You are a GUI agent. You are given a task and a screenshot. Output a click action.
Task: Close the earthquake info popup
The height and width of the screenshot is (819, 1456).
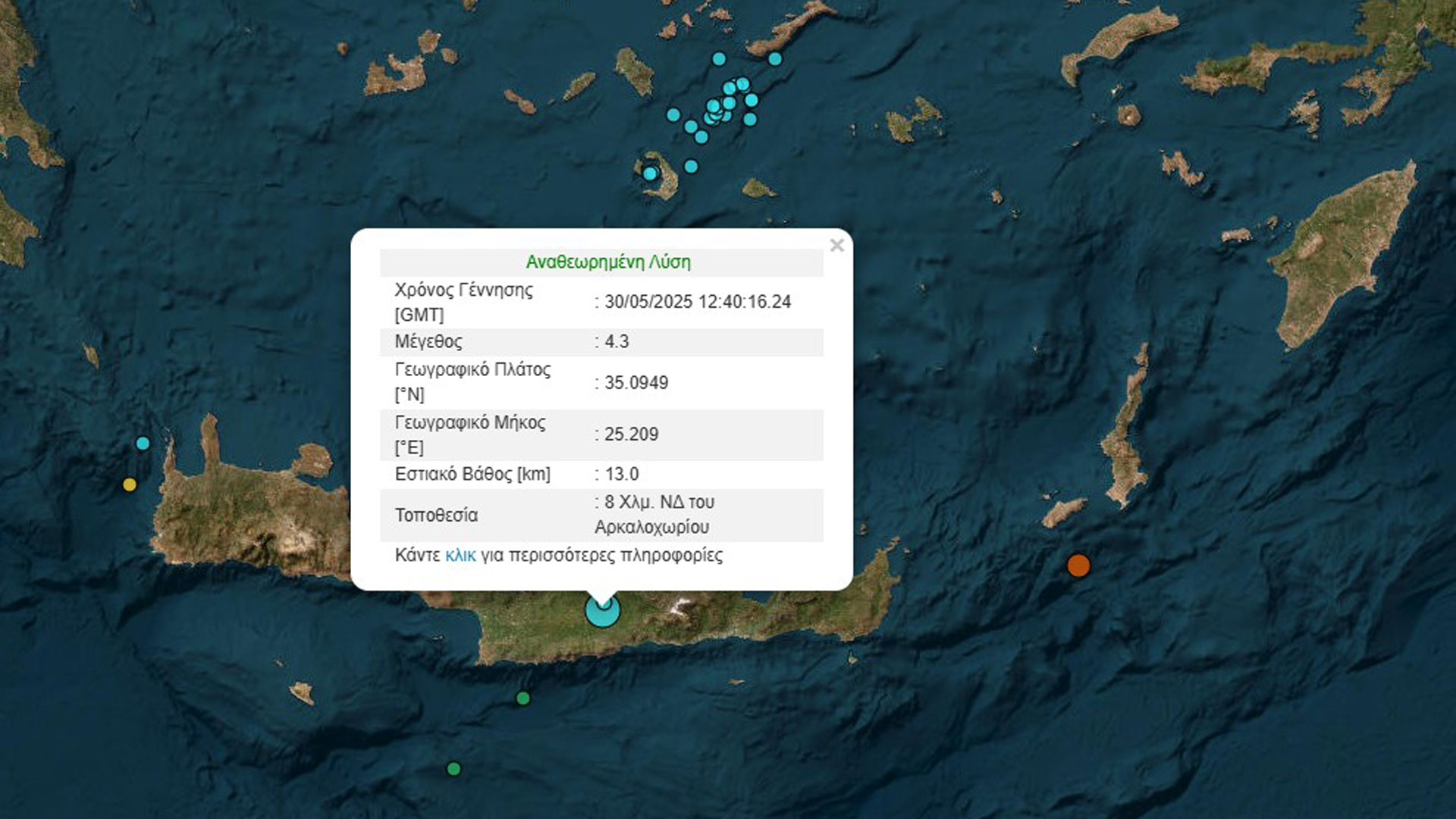(x=836, y=245)
